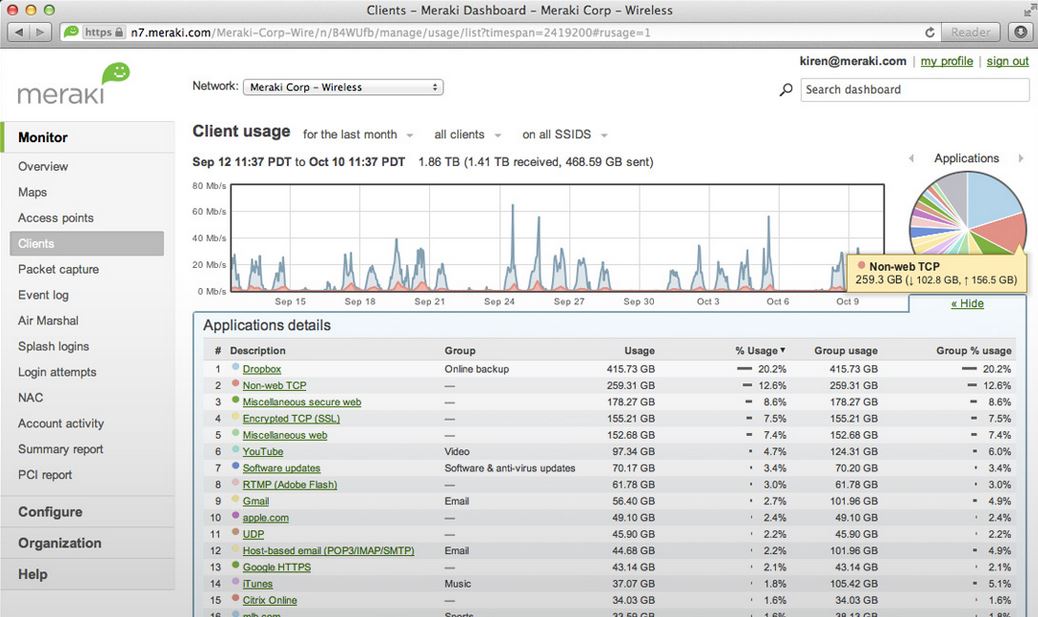The width and height of the screenshot is (1038, 617).
Task: Click the 'my profile' link
Action: tap(947, 61)
